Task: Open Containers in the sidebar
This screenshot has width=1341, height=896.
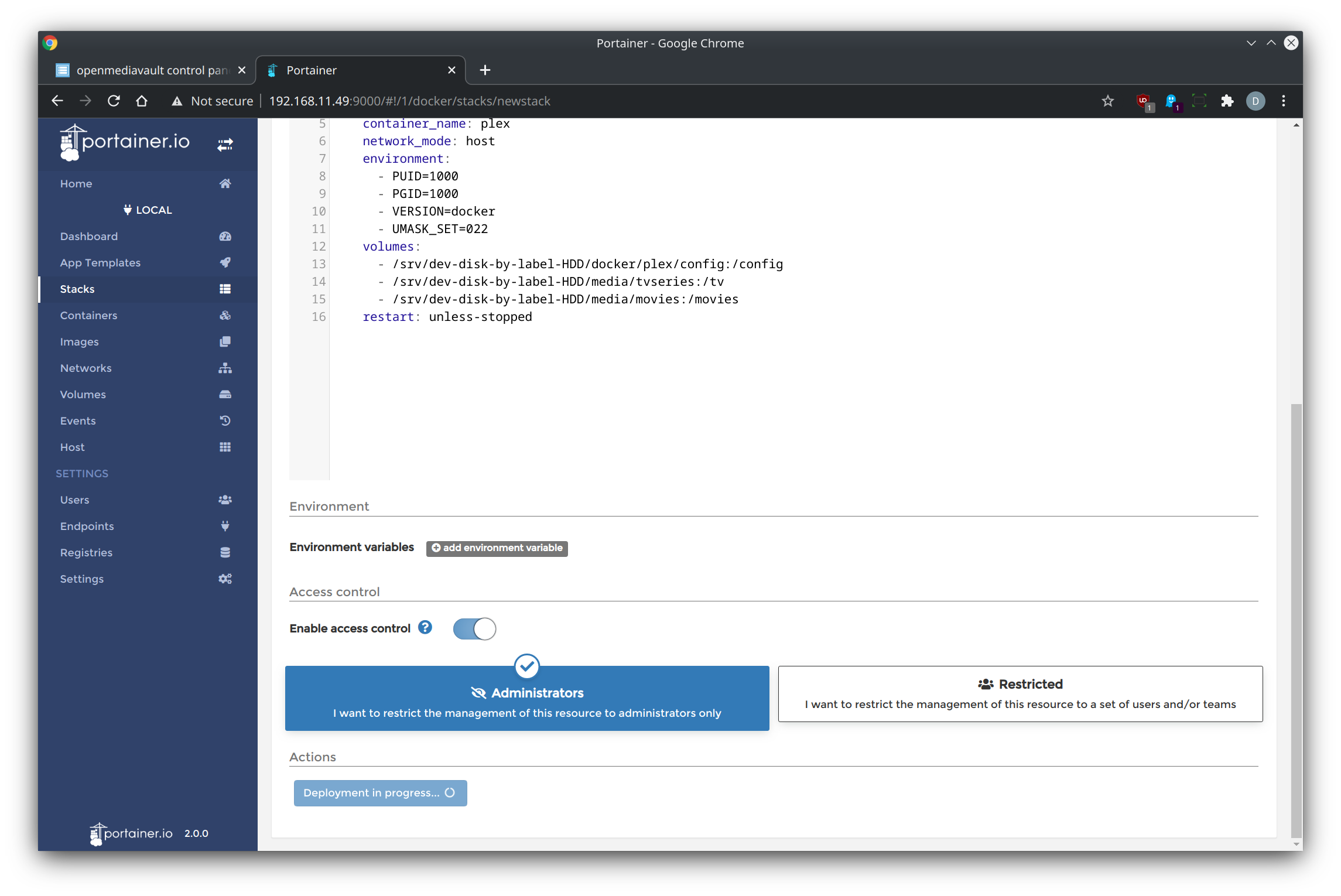Action: (x=88, y=315)
